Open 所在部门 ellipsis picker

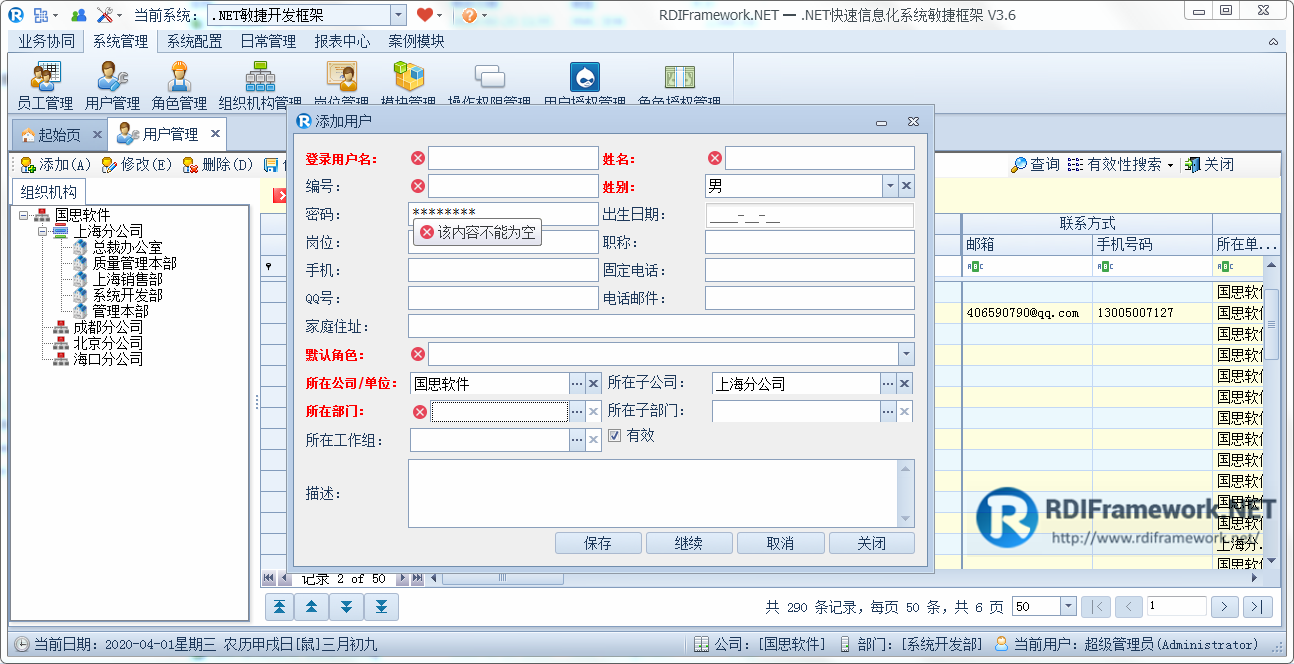(x=577, y=412)
